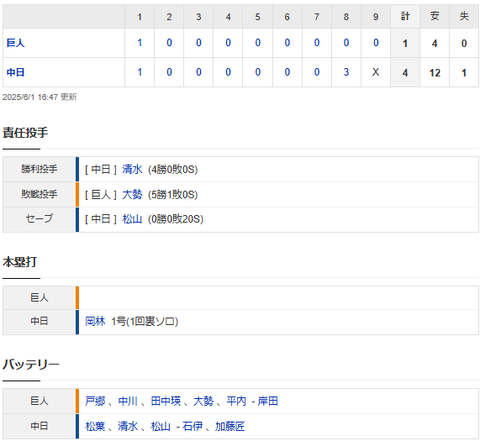480x441 pixels.
Task: Open catcher 加藤匠 link
Action: (230, 426)
